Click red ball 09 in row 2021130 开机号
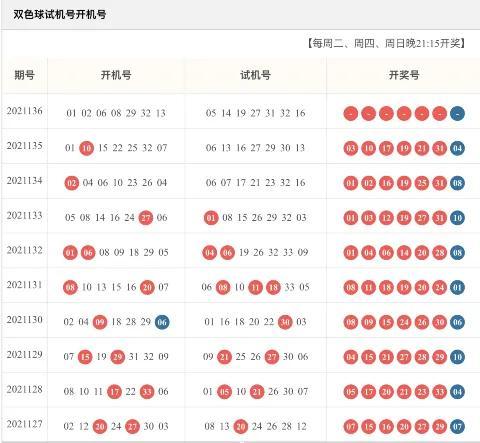480x443 pixels. pos(100,322)
